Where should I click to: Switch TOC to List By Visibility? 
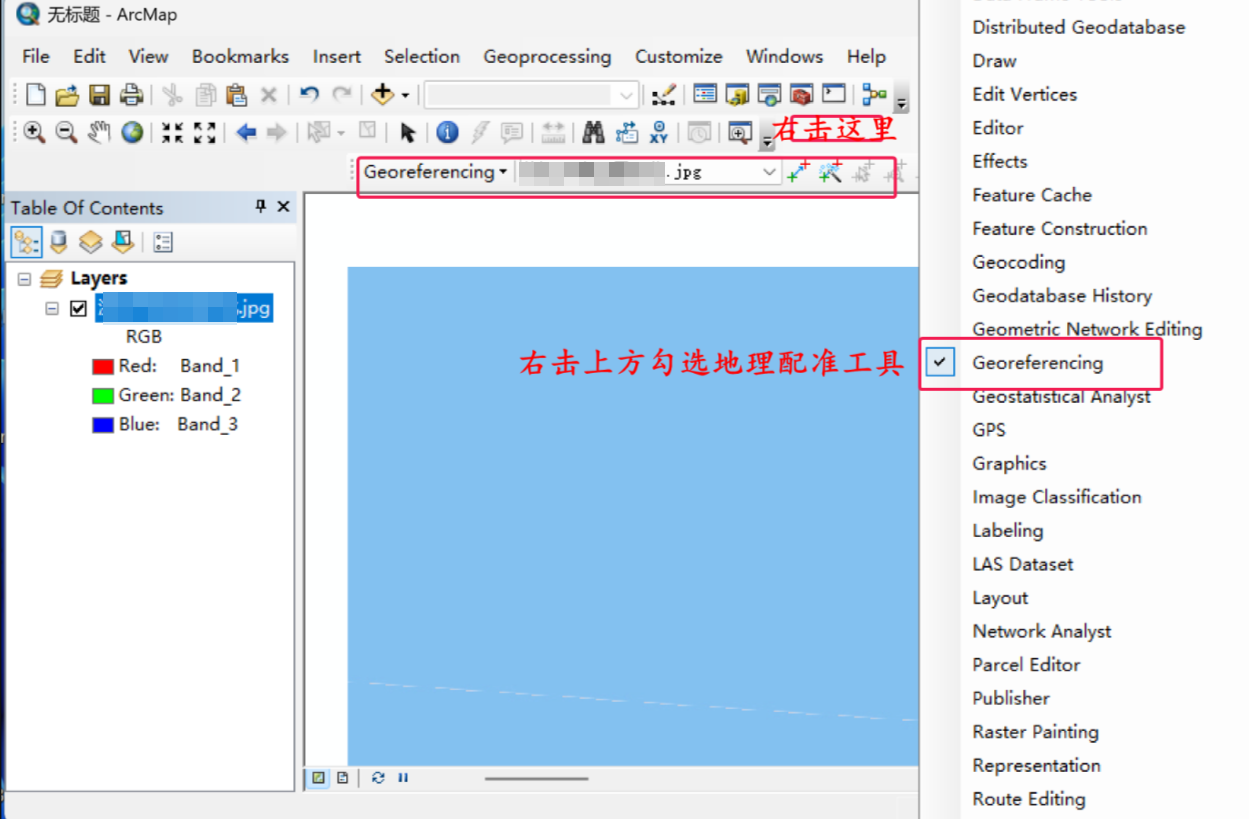click(x=91, y=242)
